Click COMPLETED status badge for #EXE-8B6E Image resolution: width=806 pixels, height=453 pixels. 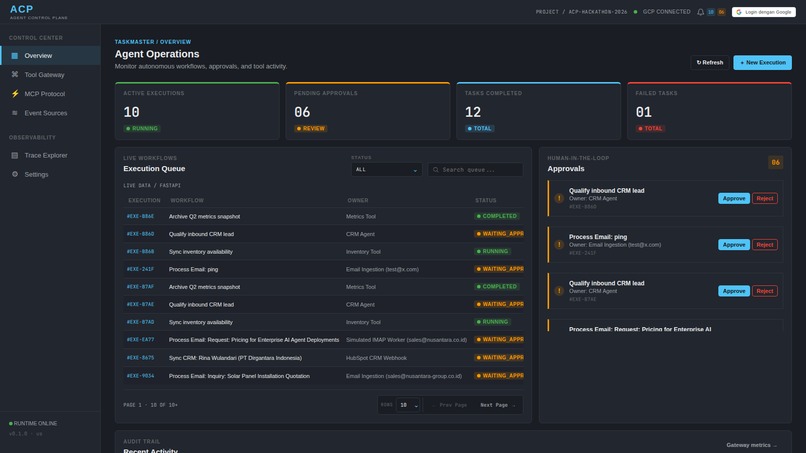tap(497, 216)
